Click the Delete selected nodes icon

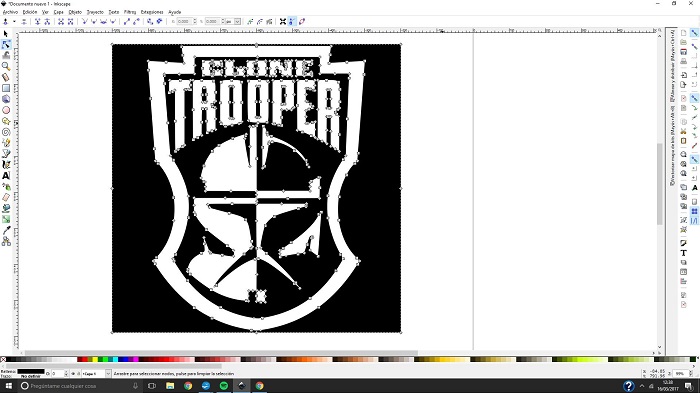[24, 21]
